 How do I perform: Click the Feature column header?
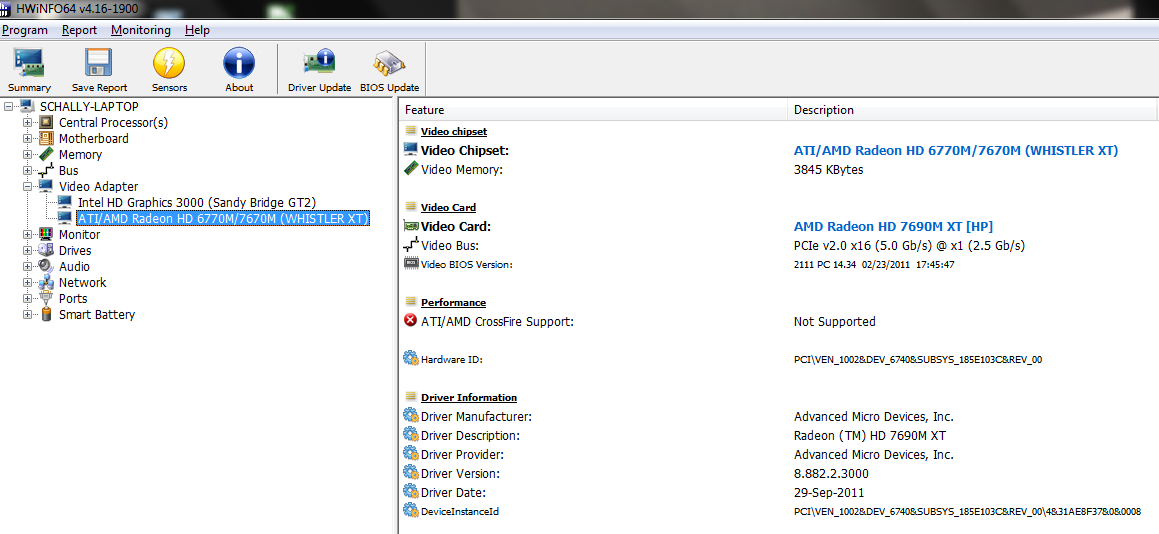tap(594, 109)
